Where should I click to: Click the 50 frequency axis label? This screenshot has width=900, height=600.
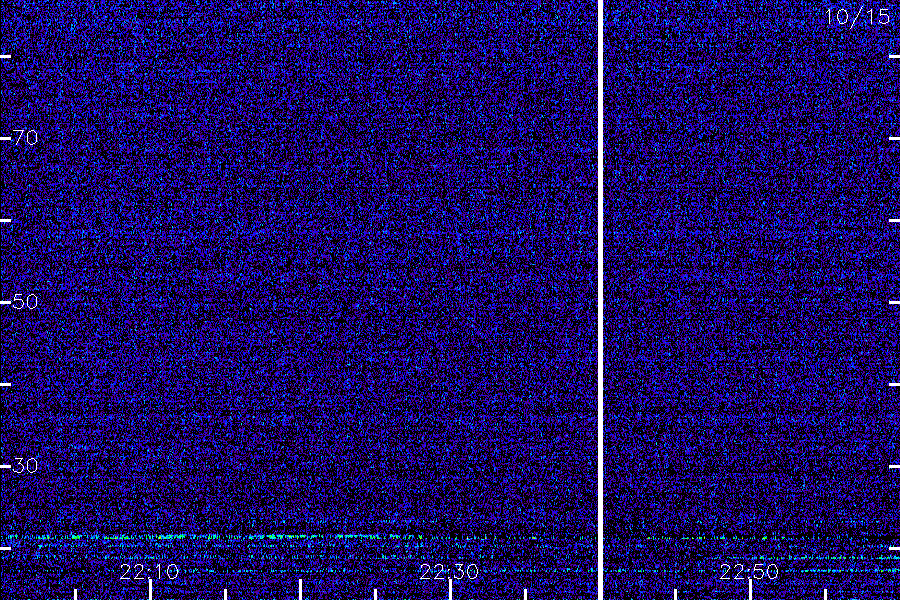click(25, 301)
